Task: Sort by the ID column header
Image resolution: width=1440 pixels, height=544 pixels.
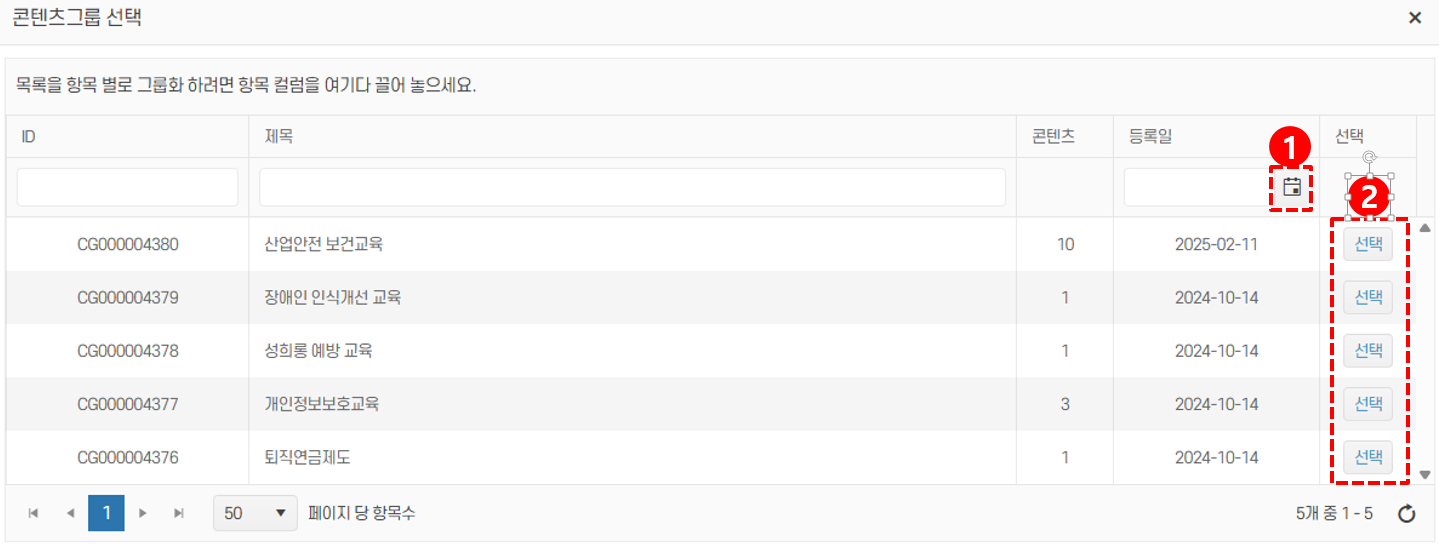Action: click(x=29, y=137)
